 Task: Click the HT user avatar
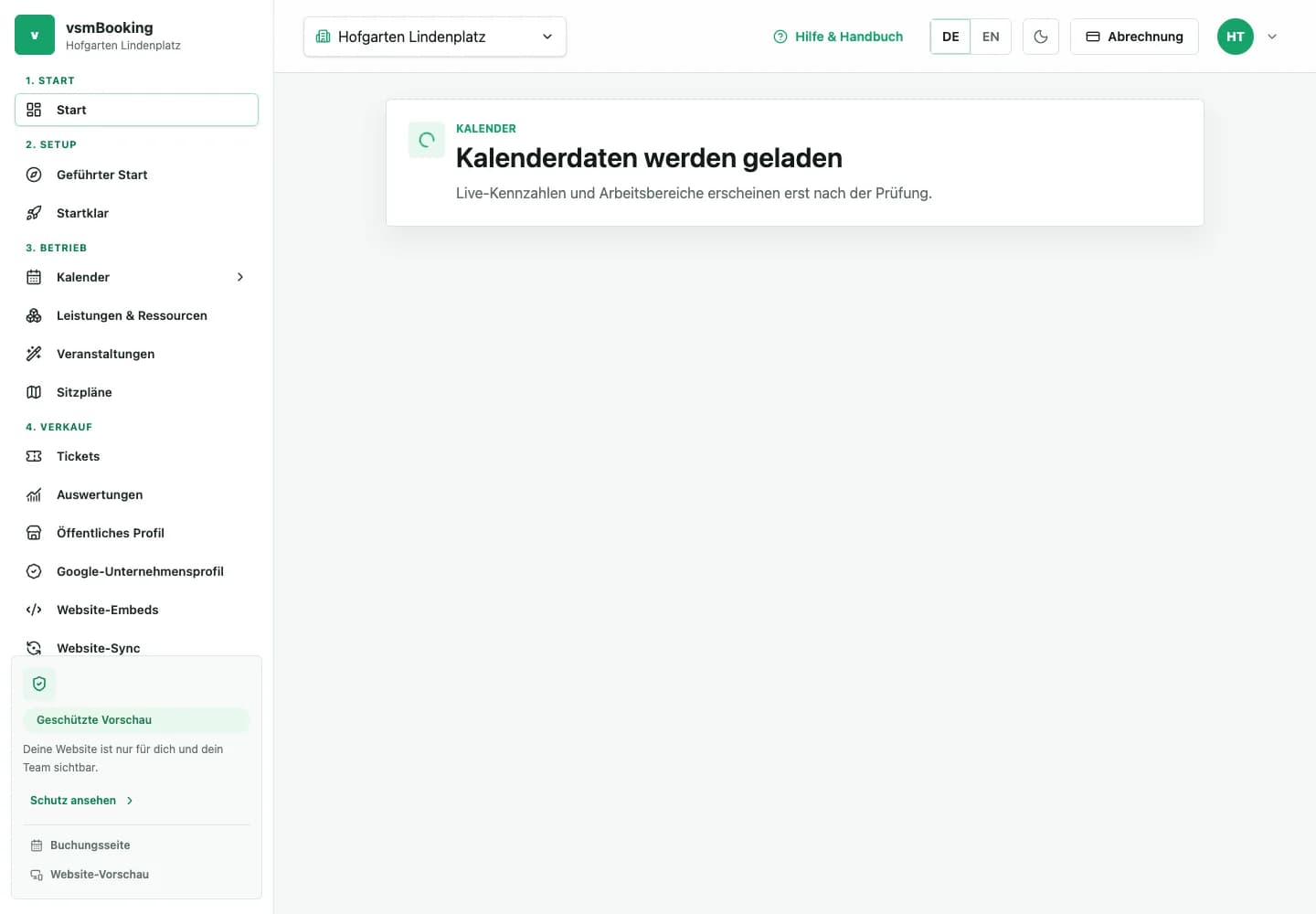point(1236,37)
